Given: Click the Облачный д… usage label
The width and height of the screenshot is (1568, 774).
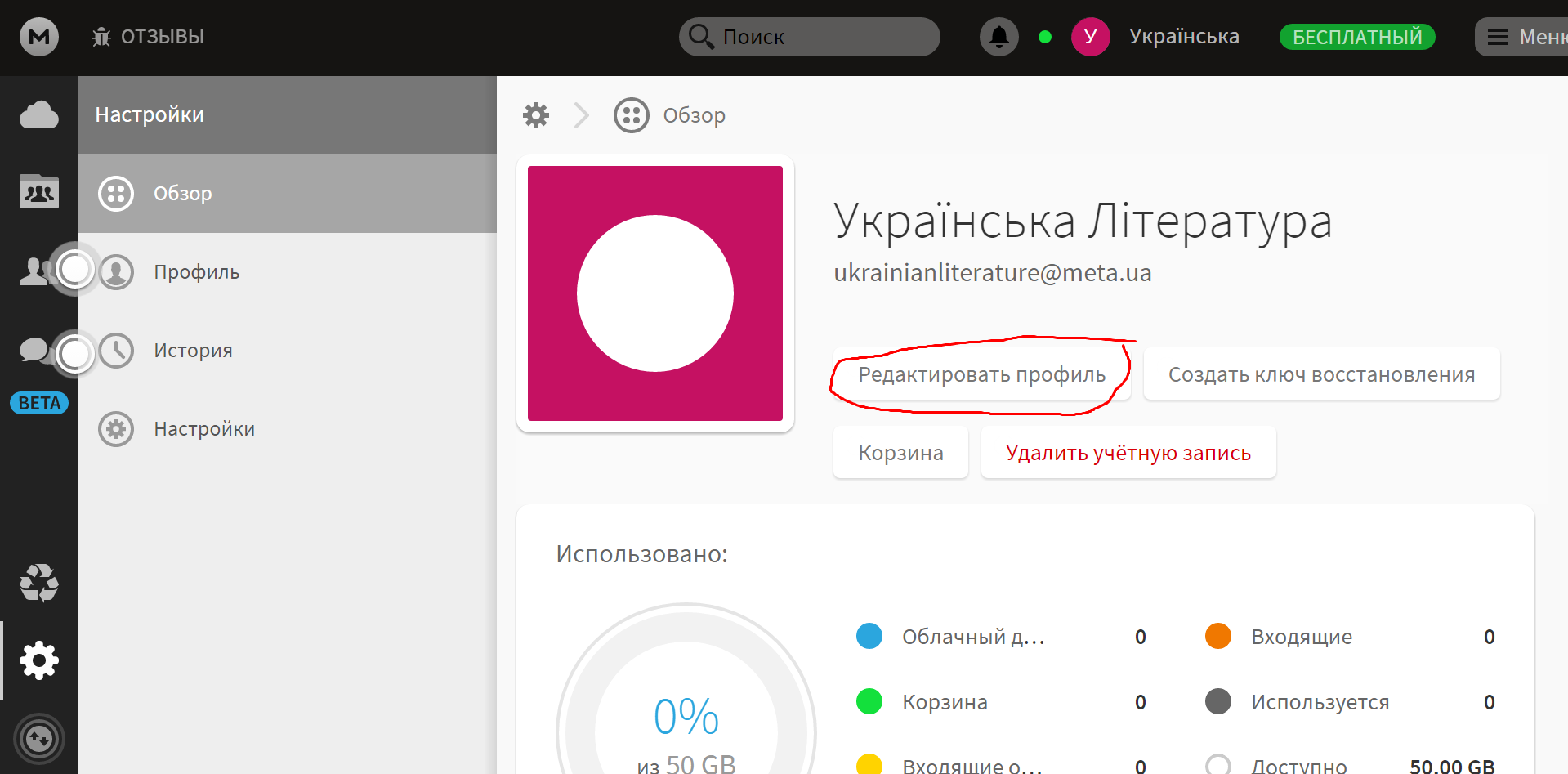Looking at the screenshot, I should coord(973,637).
